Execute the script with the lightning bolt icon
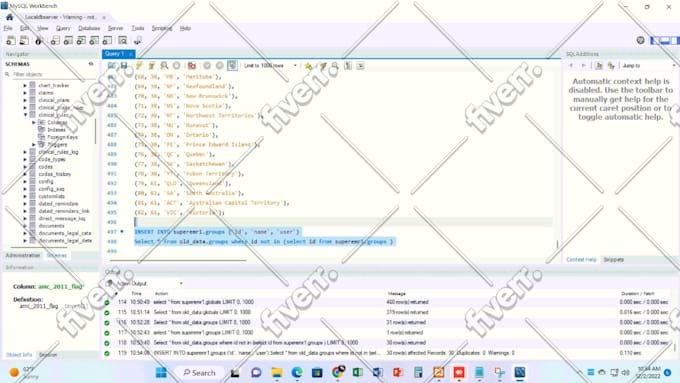 pos(139,65)
